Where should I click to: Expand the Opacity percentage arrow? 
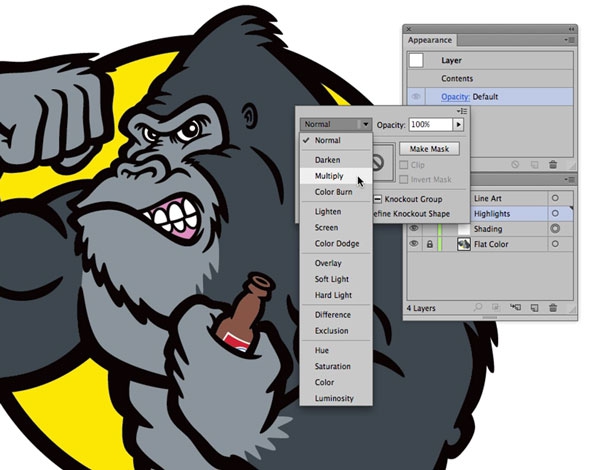click(x=458, y=125)
